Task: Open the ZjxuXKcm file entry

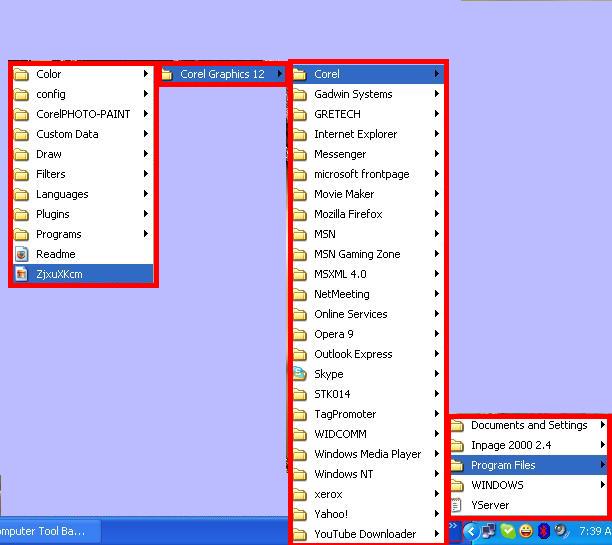Action: coord(83,274)
